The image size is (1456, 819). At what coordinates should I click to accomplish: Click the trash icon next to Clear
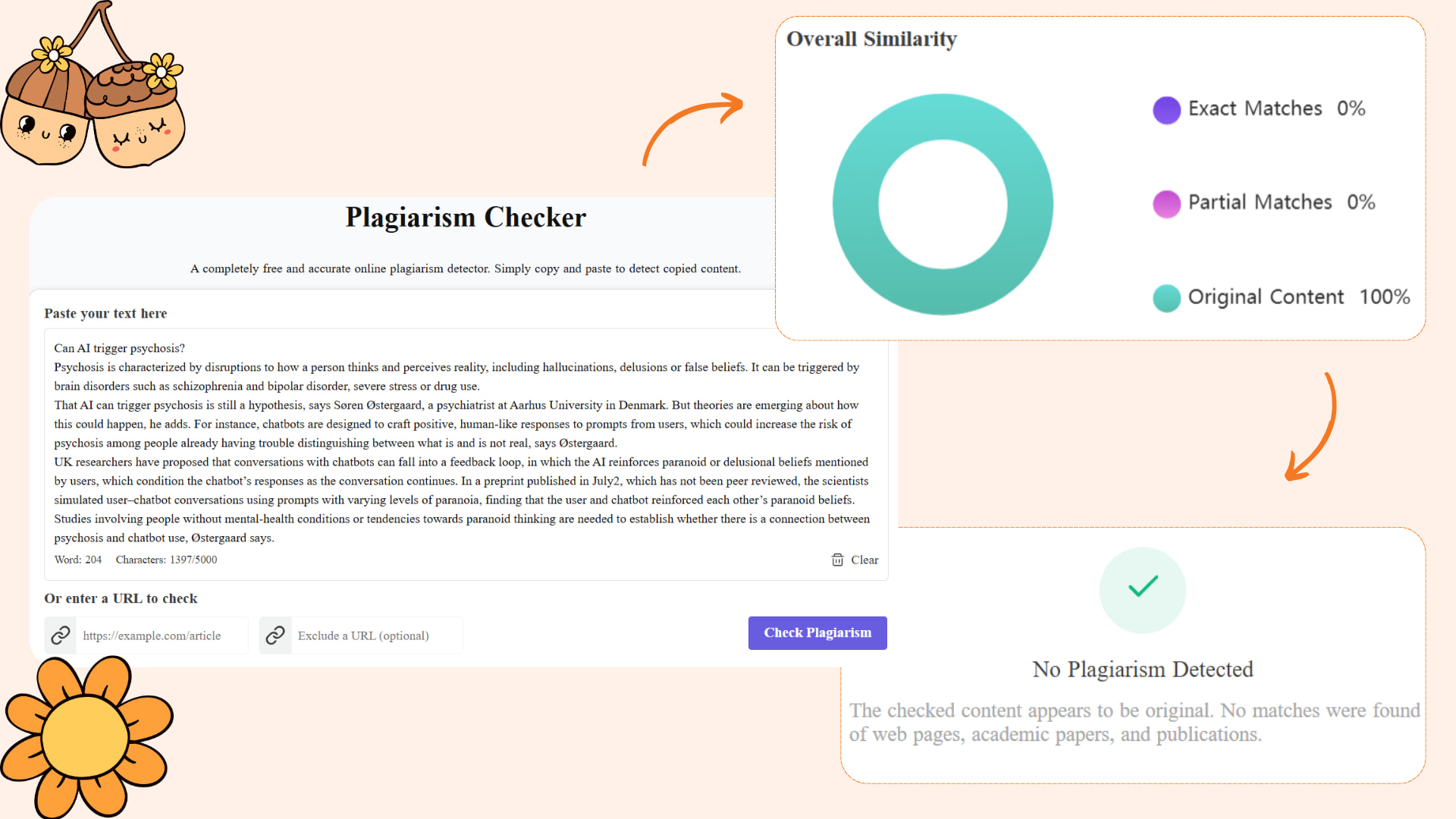coord(837,560)
